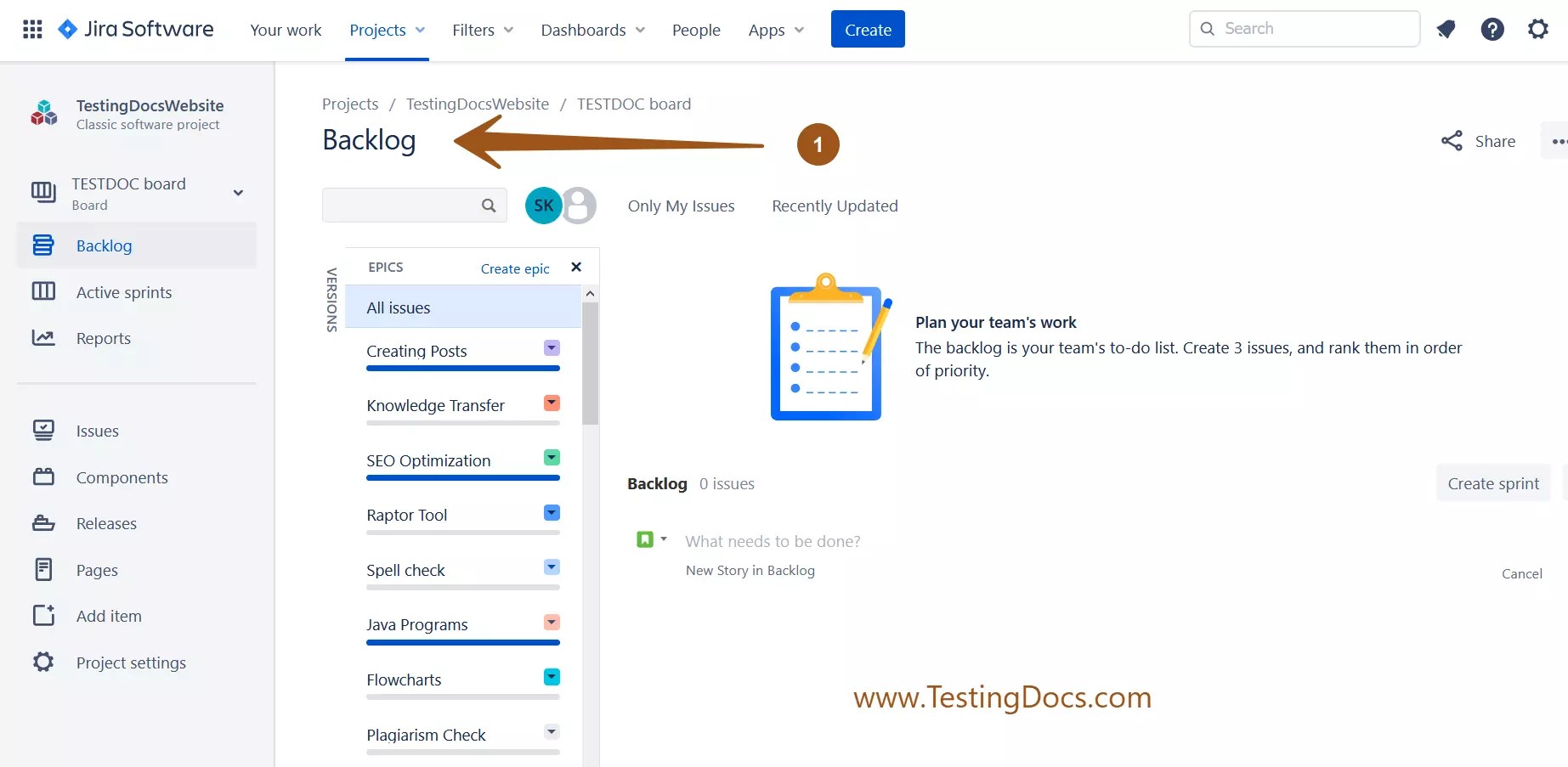Close the Epics panel with X
Viewport: 1568px width, 767px height.
[576, 267]
